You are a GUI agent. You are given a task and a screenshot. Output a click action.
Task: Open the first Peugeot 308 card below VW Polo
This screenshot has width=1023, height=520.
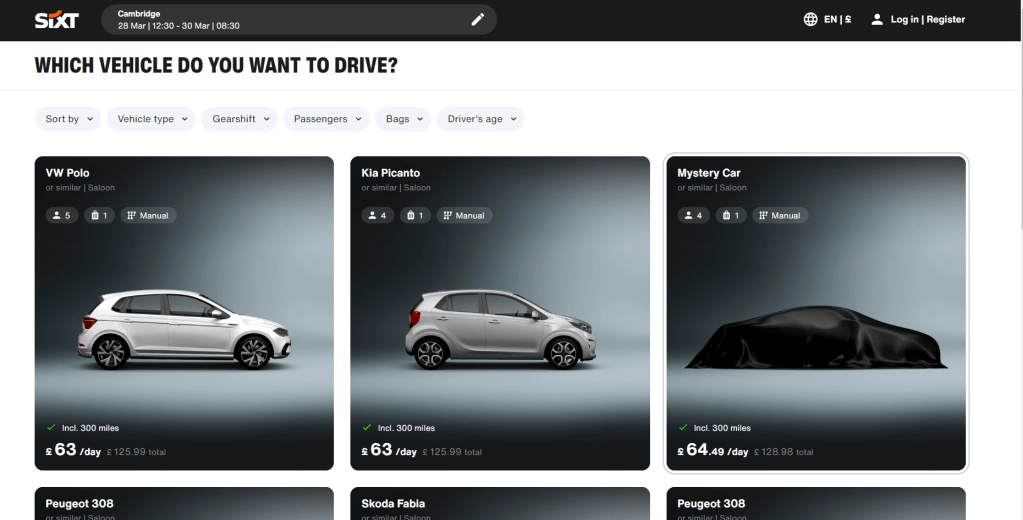click(x=184, y=504)
